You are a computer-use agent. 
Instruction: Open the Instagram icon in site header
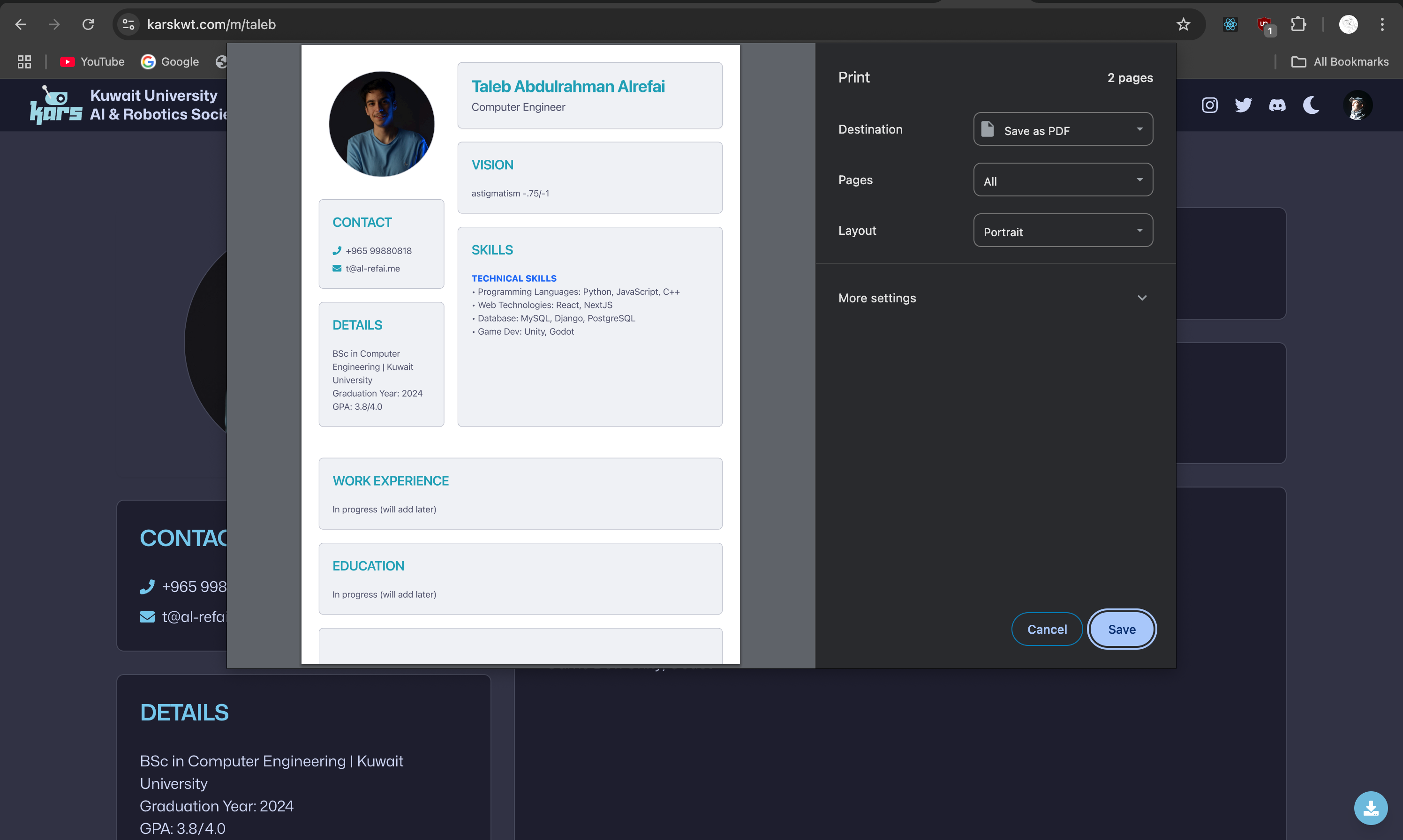1210,105
